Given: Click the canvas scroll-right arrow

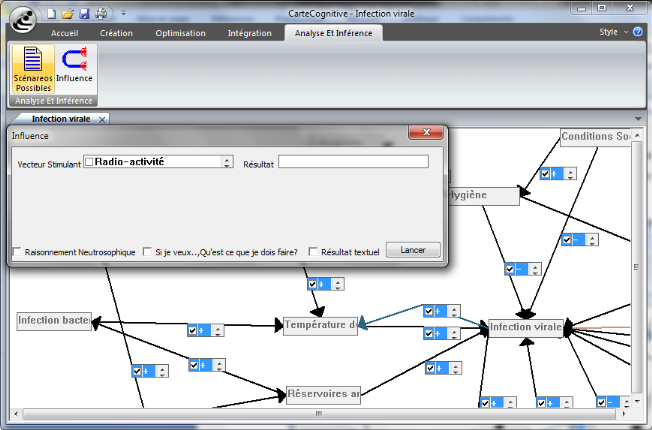Looking at the screenshot, I should click(x=624, y=414).
